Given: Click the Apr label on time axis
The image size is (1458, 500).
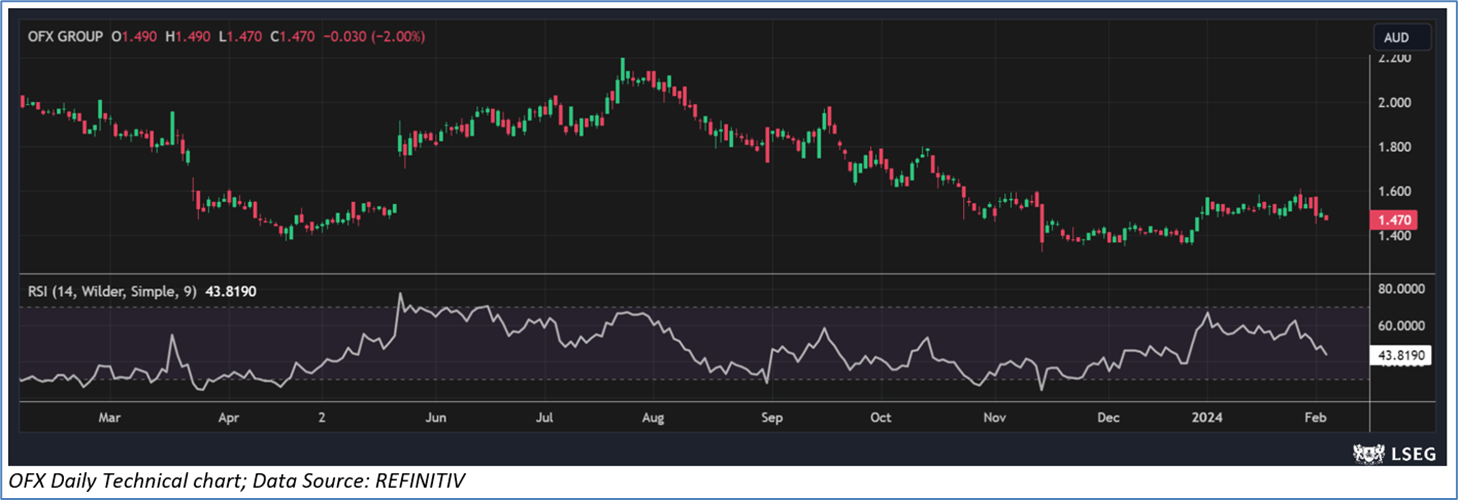Looking at the screenshot, I should point(229,416).
